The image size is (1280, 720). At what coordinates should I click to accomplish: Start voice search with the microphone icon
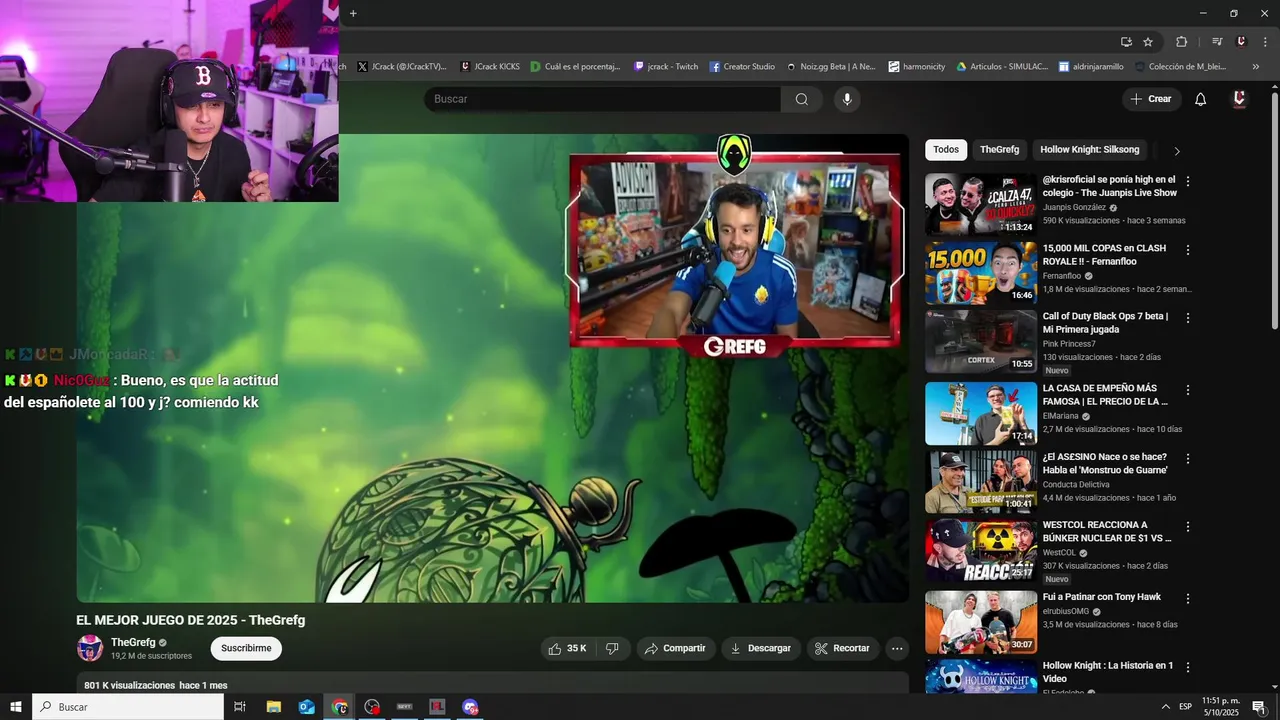847,99
